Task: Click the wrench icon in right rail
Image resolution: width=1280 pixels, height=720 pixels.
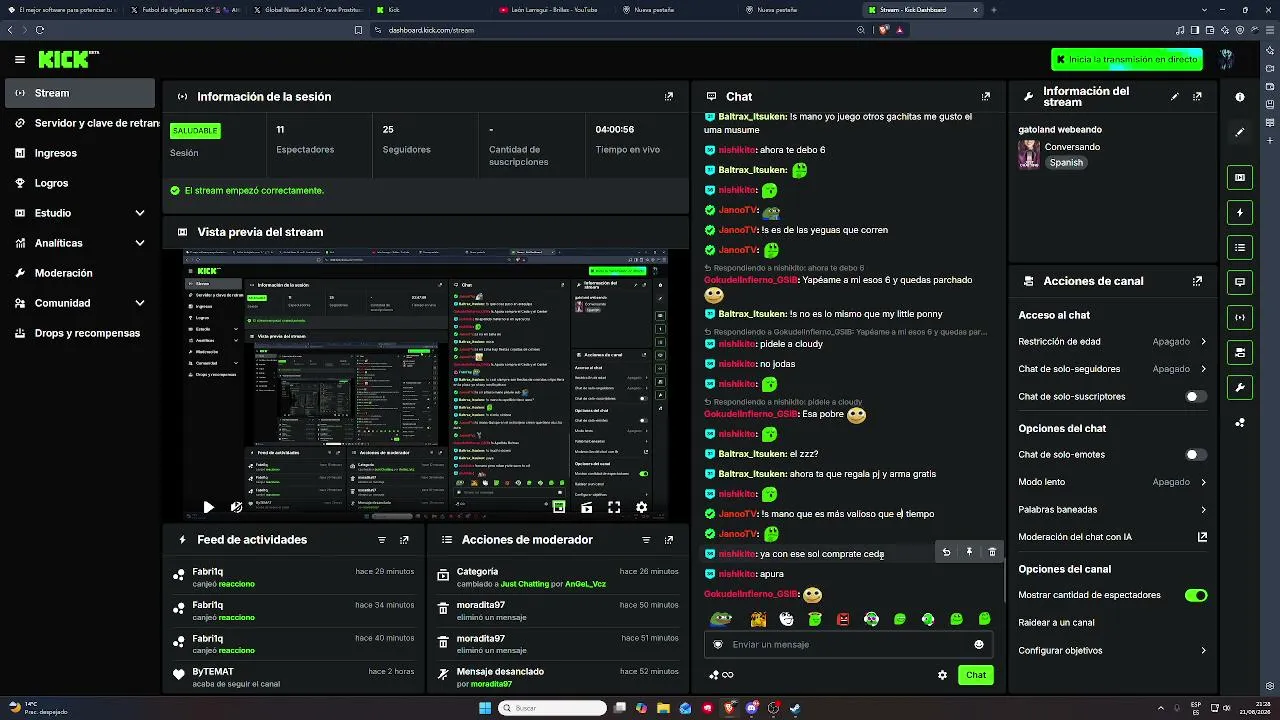Action: pyautogui.click(x=1240, y=388)
